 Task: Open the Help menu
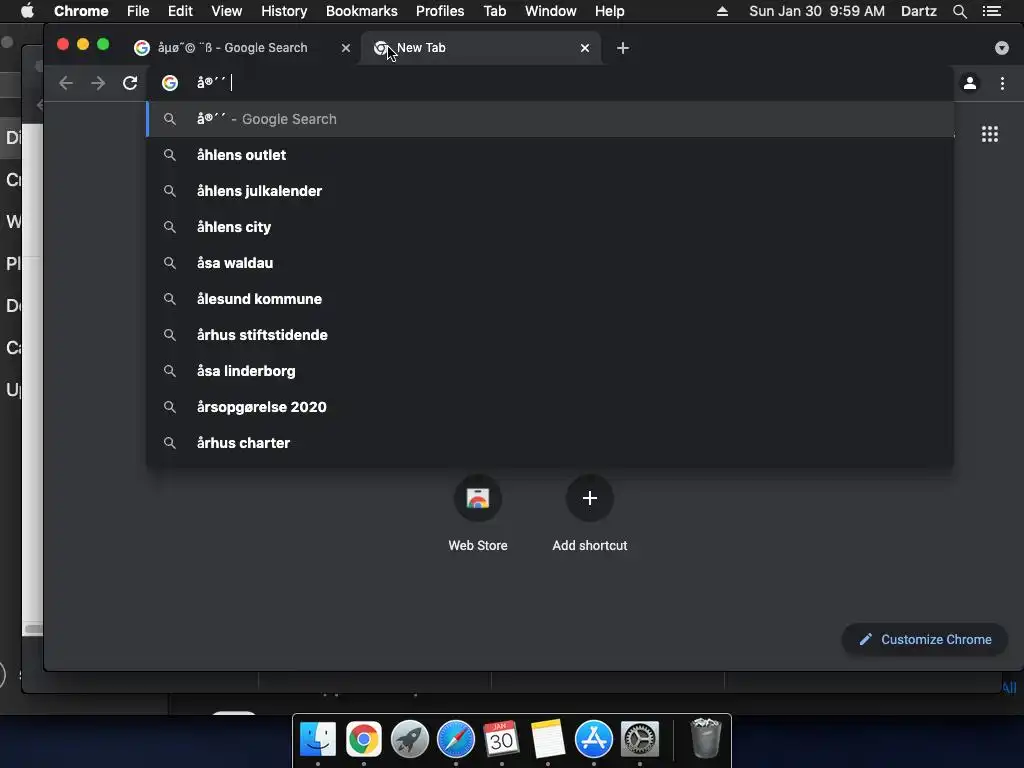[x=609, y=11]
